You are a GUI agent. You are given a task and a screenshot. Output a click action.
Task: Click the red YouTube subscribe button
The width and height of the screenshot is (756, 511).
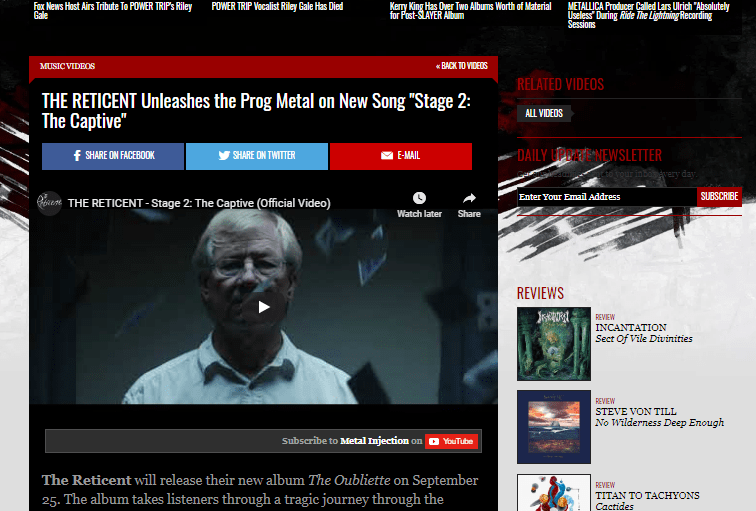pyautogui.click(x=451, y=441)
